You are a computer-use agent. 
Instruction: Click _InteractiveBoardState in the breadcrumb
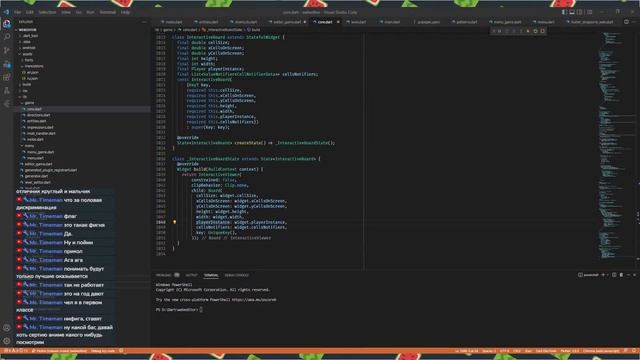[x=224, y=30]
